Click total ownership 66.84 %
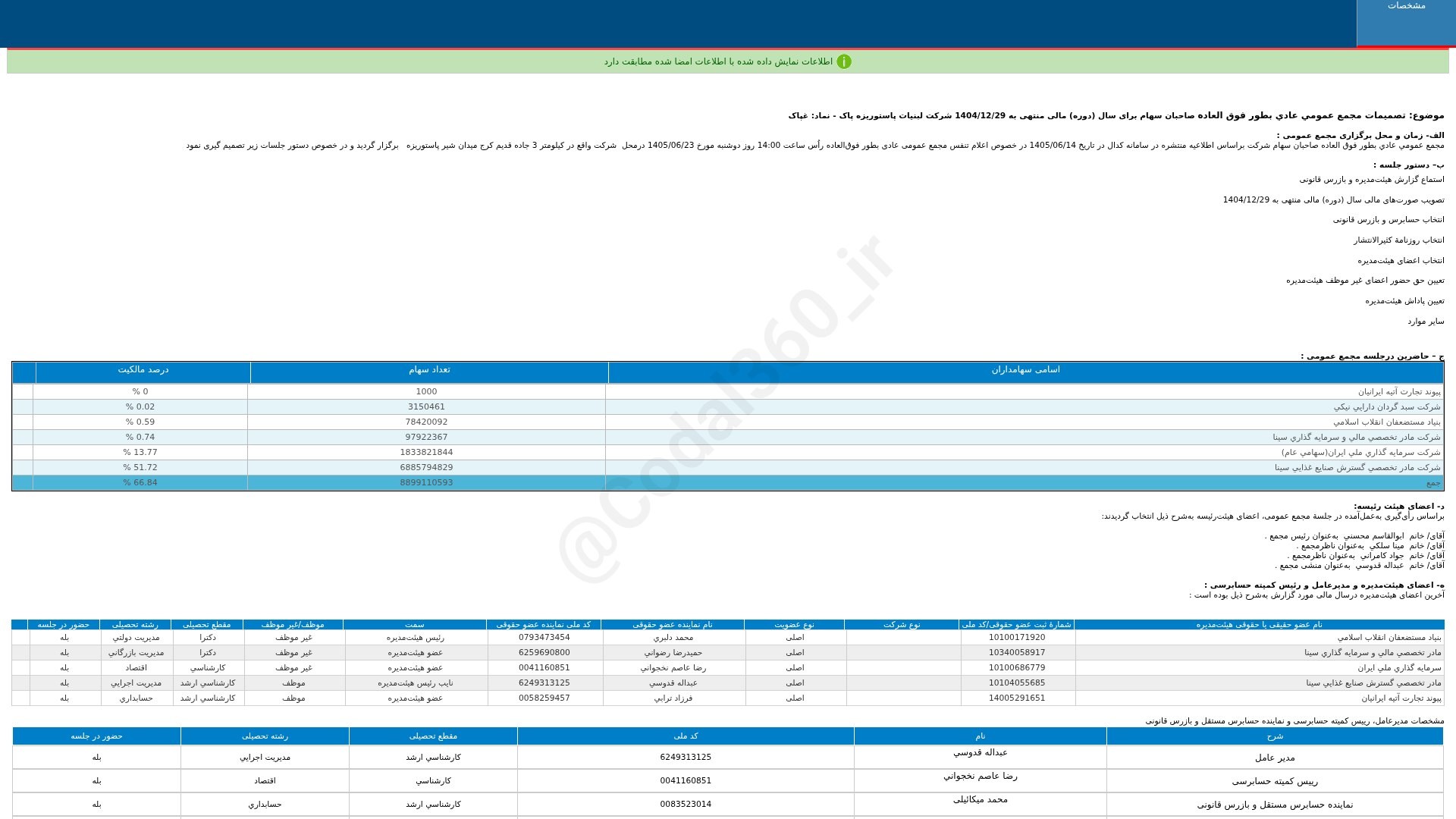This screenshot has width=1456, height=819. click(140, 483)
